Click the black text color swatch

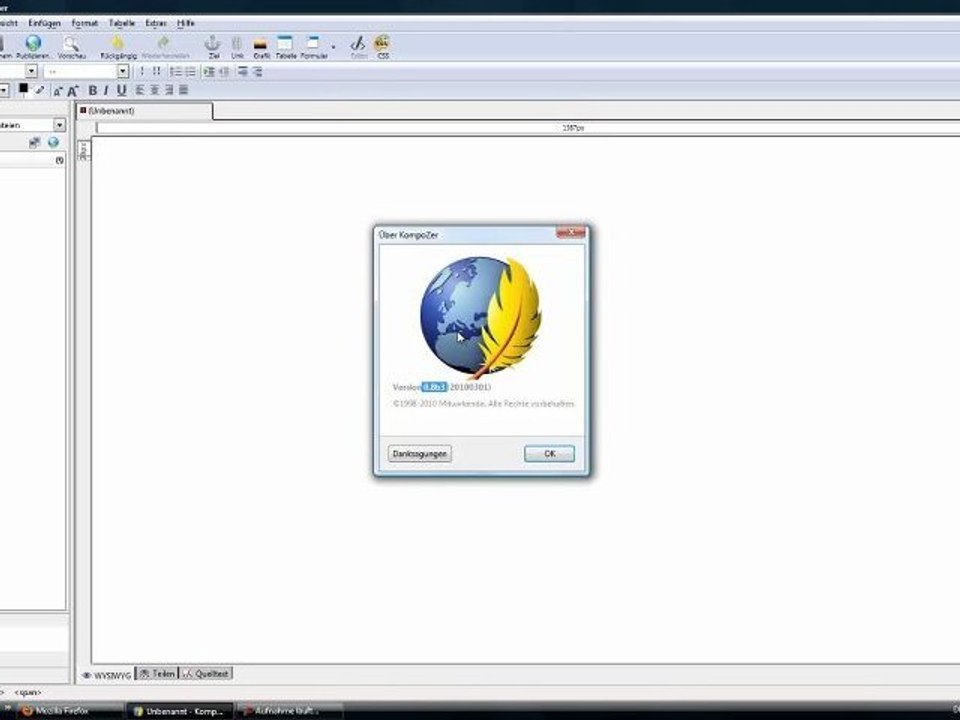coord(23,88)
